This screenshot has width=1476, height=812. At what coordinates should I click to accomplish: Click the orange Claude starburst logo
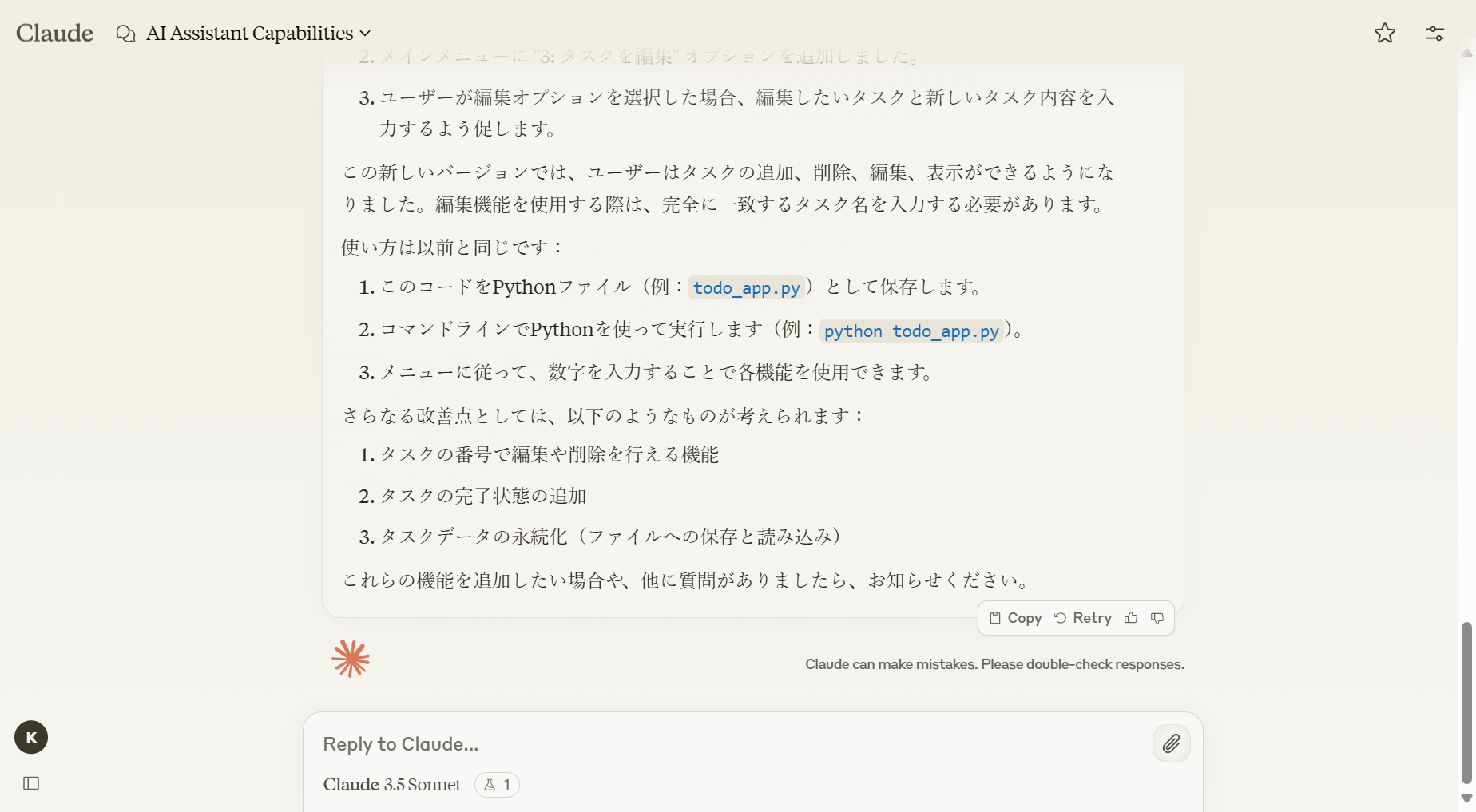pyautogui.click(x=351, y=659)
